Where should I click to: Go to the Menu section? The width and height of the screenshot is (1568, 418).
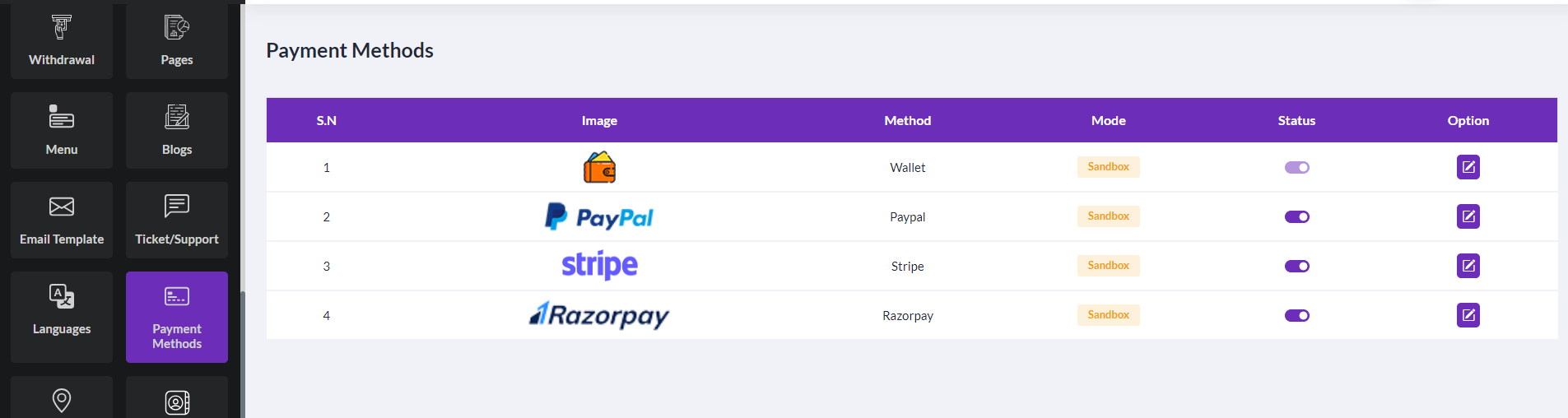[62, 130]
